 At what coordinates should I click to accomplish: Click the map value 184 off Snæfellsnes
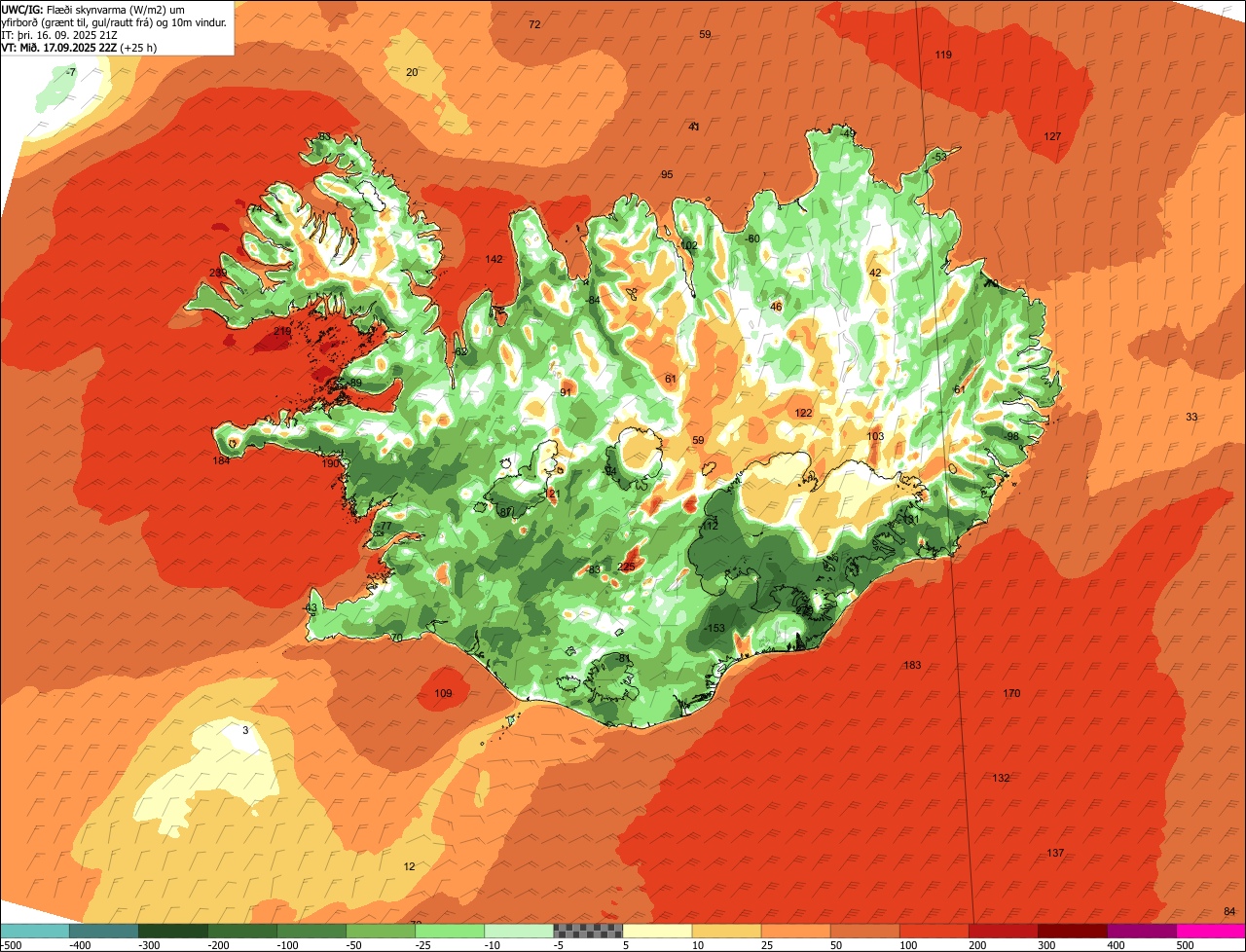(x=222, y=460)
